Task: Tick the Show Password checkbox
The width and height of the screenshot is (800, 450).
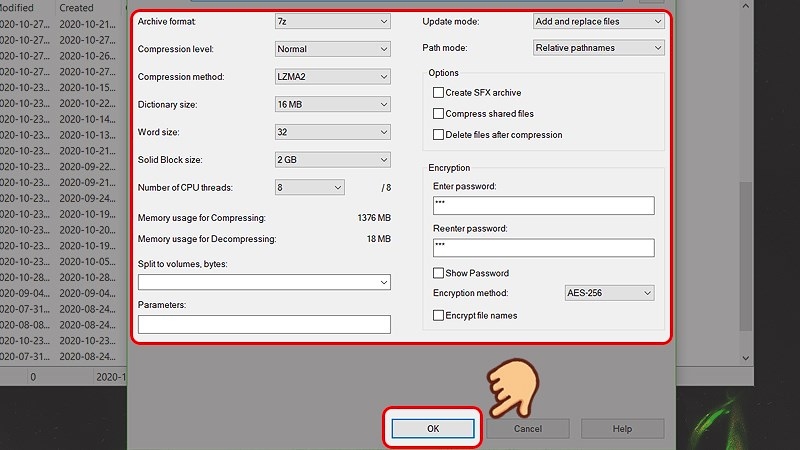Action: 438,273
